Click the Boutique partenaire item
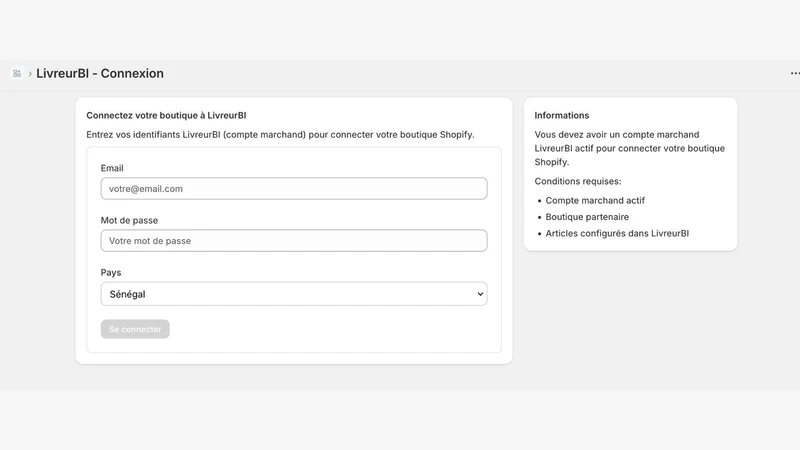 [587, 217]
